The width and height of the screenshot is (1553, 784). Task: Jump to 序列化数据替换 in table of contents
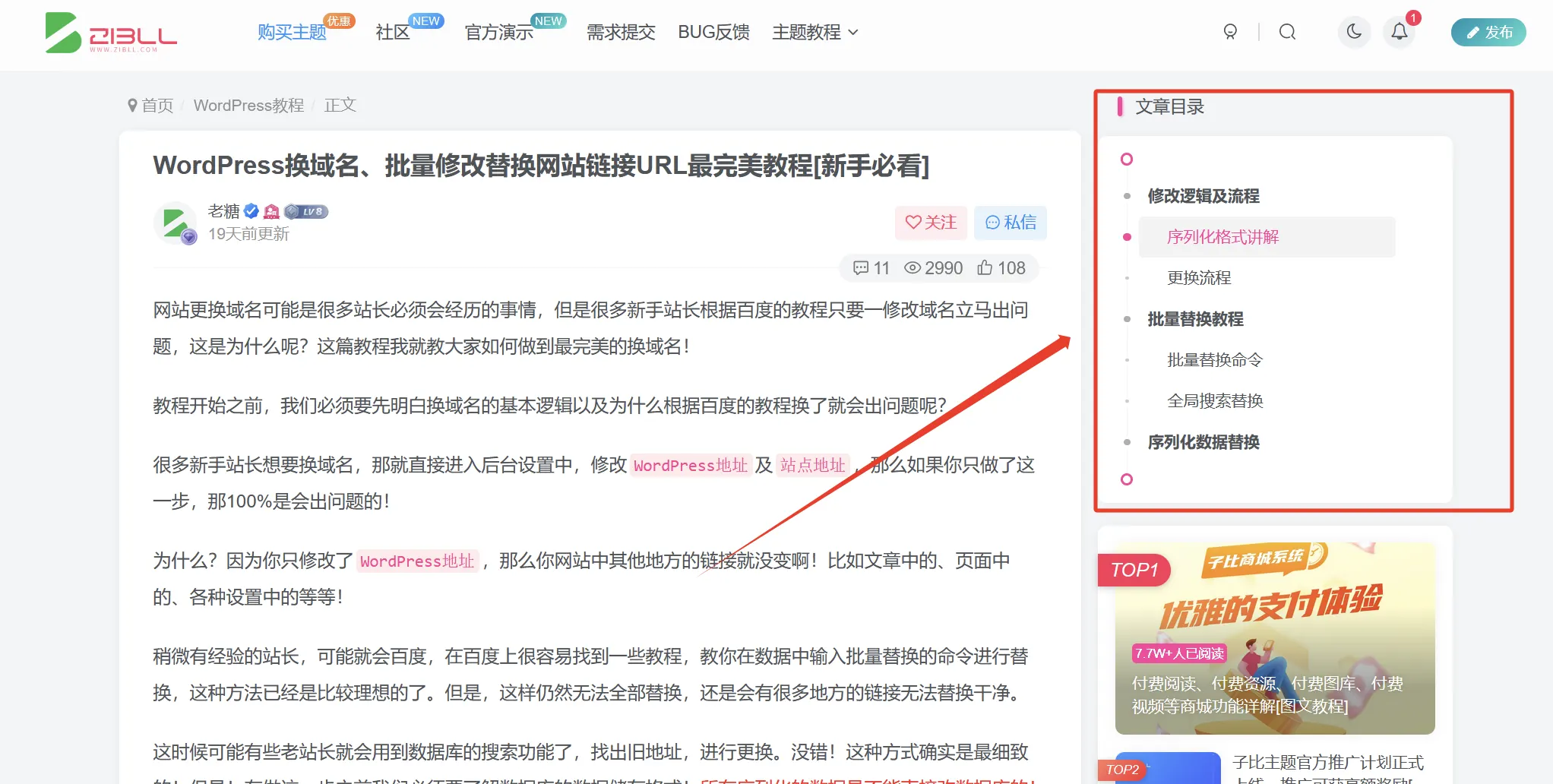1203,442
